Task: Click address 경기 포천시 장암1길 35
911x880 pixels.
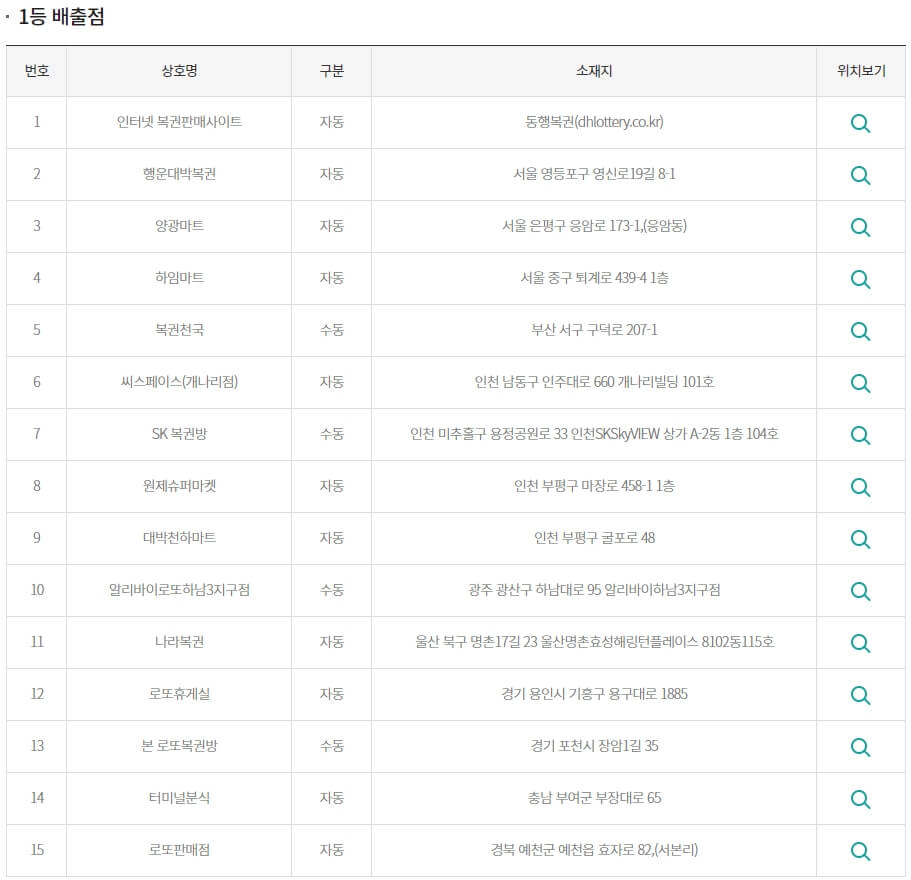Action: (x=594, y=745)
